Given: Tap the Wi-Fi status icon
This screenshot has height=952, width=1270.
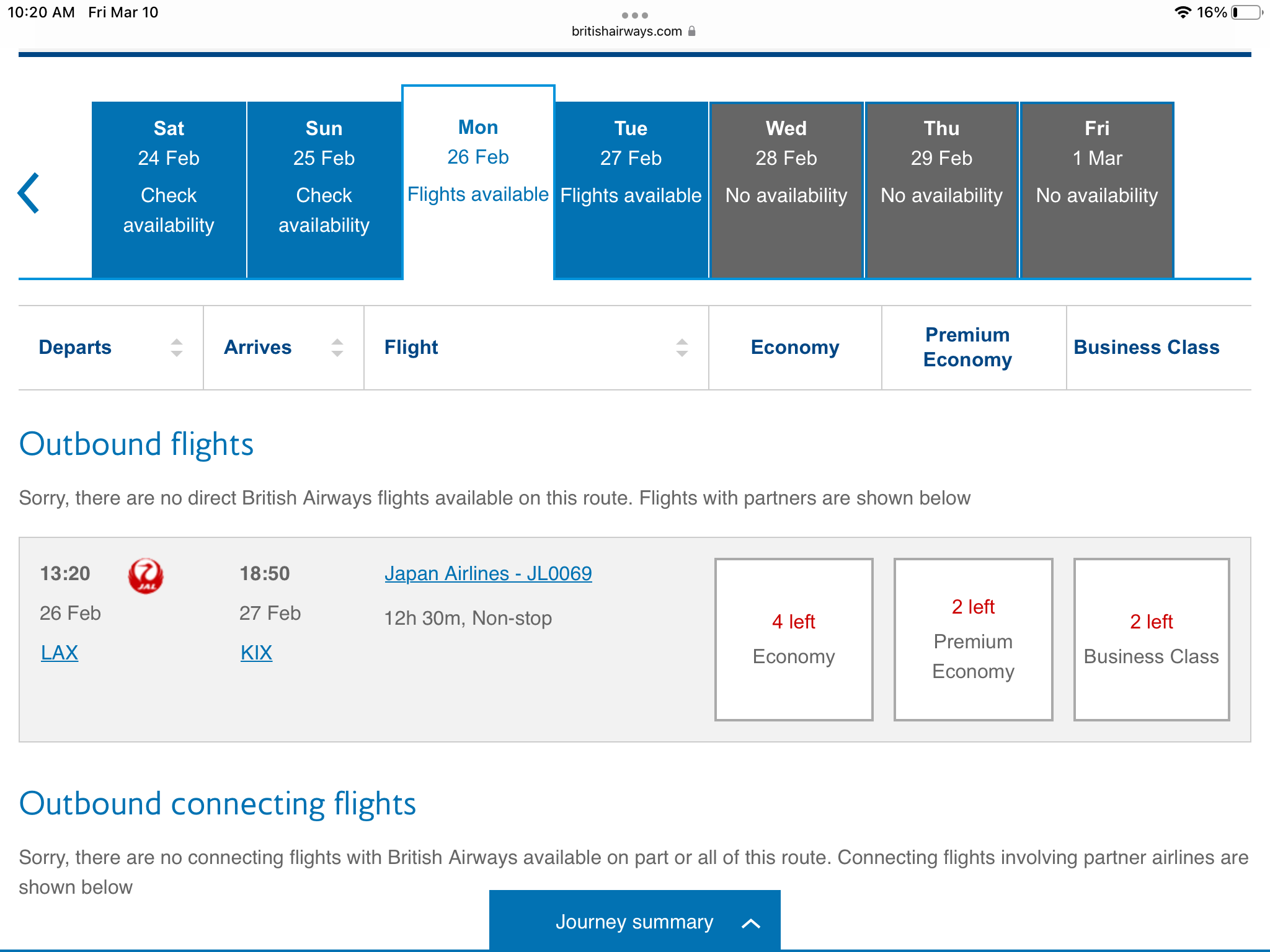Looking at the screenshot, I should 1183,12.
